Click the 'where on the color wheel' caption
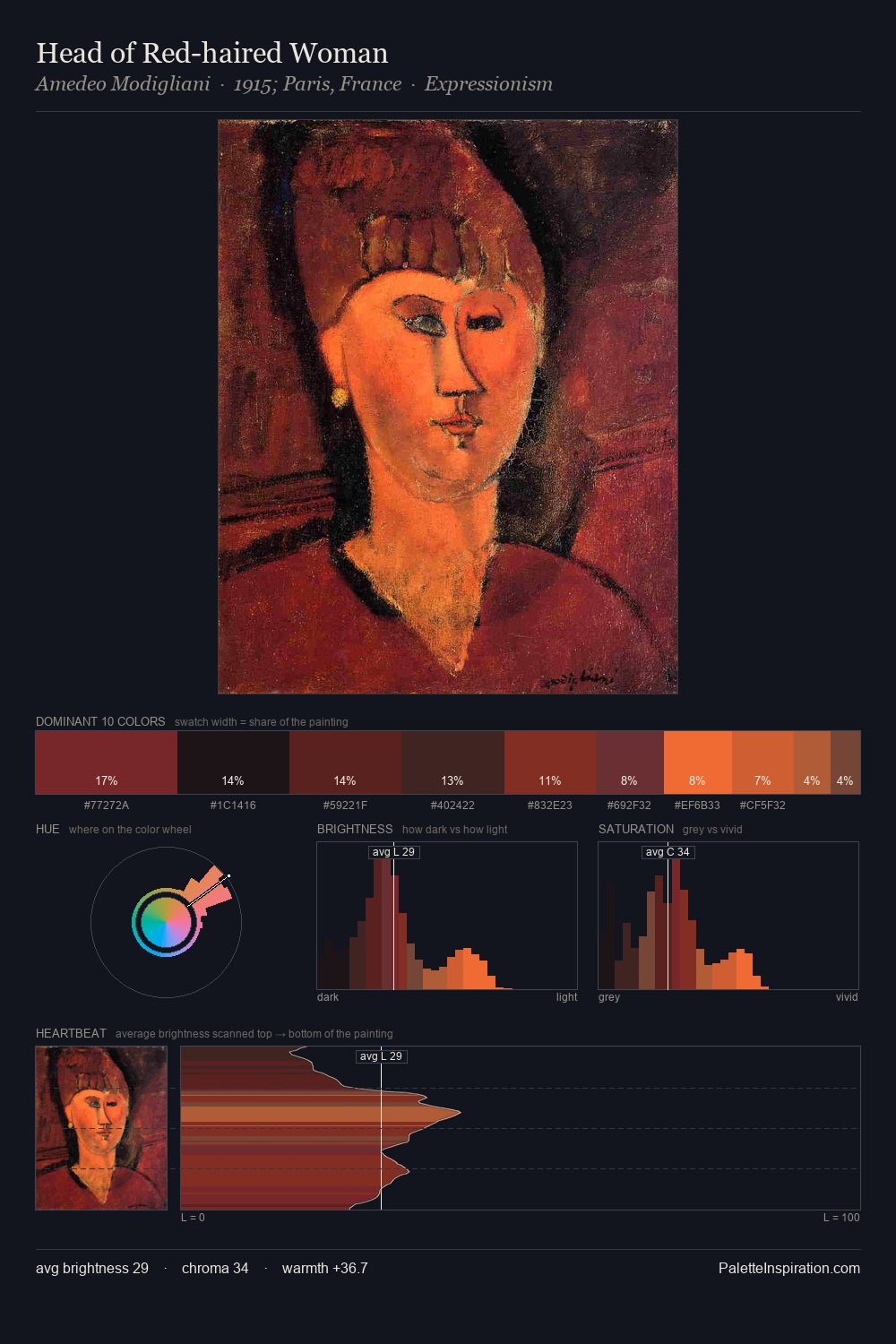This screenshot has width=896, height=1344. (130, 830)
